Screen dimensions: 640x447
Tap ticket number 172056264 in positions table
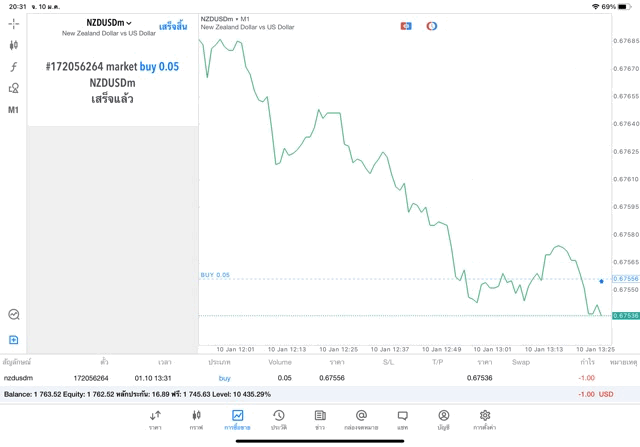pos(91,378)
